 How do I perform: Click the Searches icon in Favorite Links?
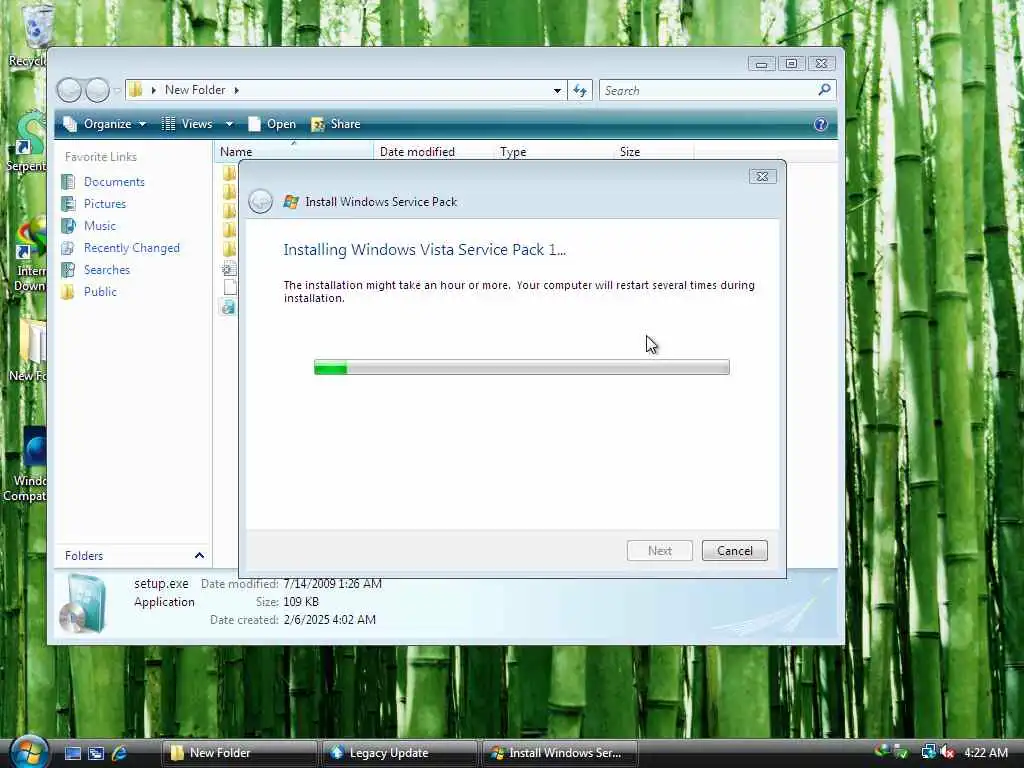point(68,270)
